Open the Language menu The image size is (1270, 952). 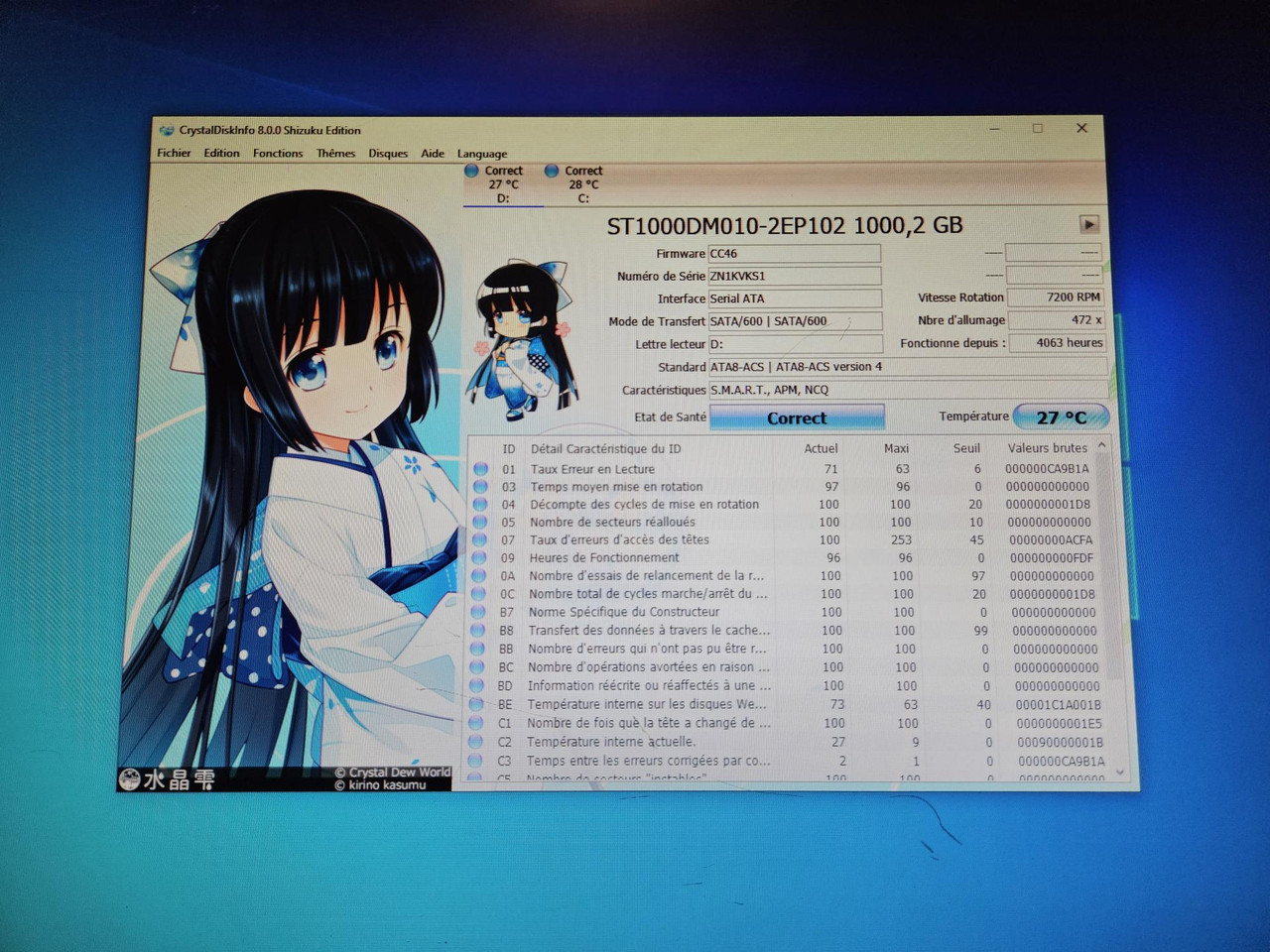tap(482, 154)
